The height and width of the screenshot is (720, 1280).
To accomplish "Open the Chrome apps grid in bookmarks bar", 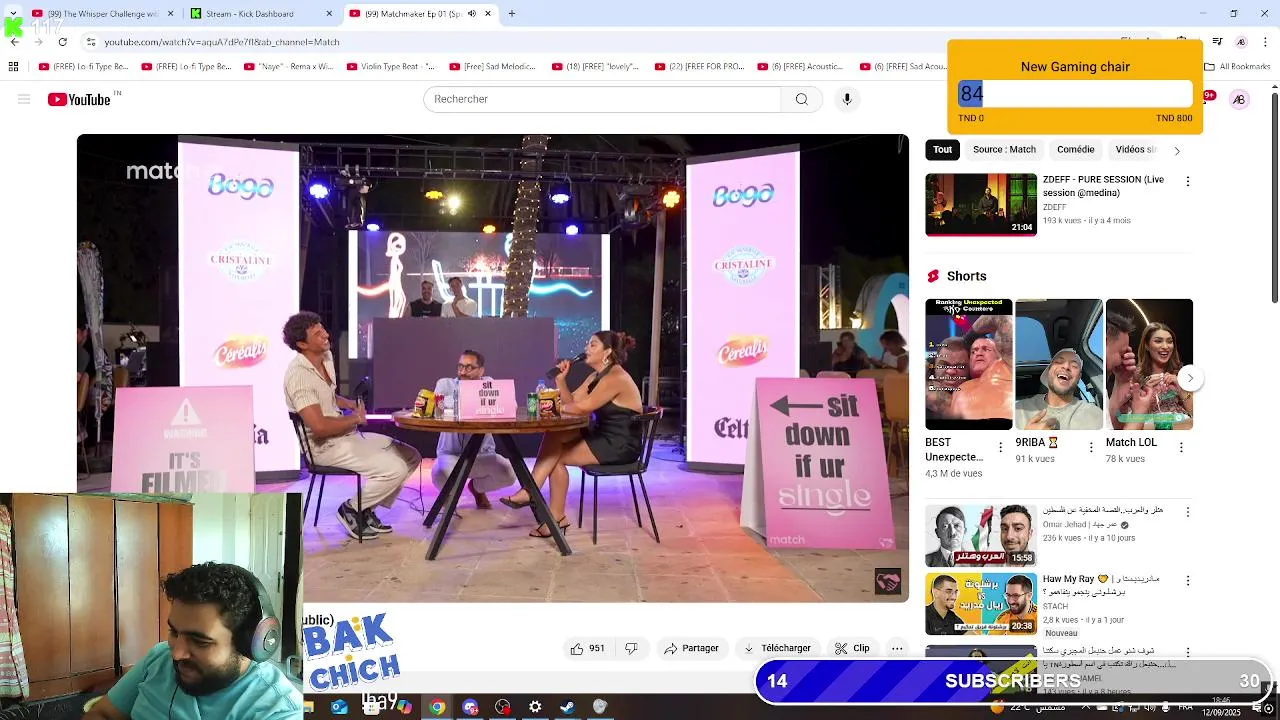I will [x=13, y=67].
